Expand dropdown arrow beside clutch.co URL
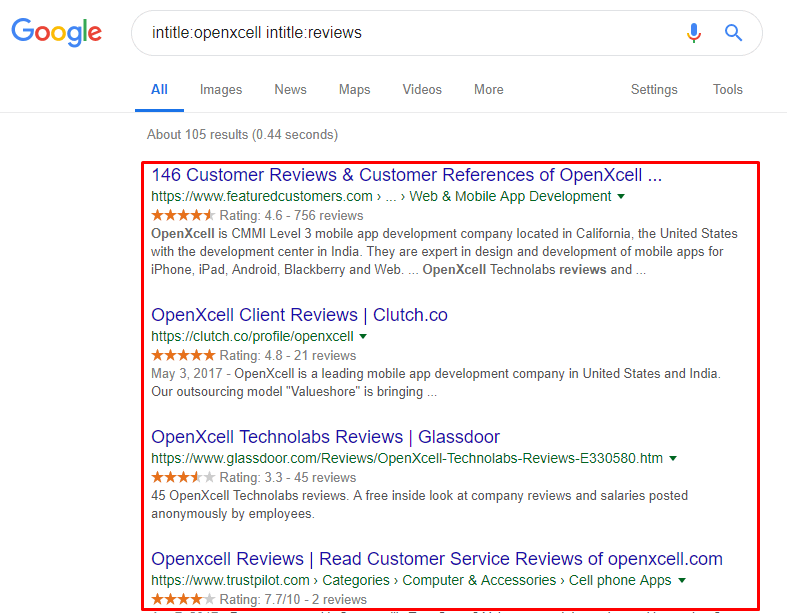The image size is (787, 613). coord(363,336)
